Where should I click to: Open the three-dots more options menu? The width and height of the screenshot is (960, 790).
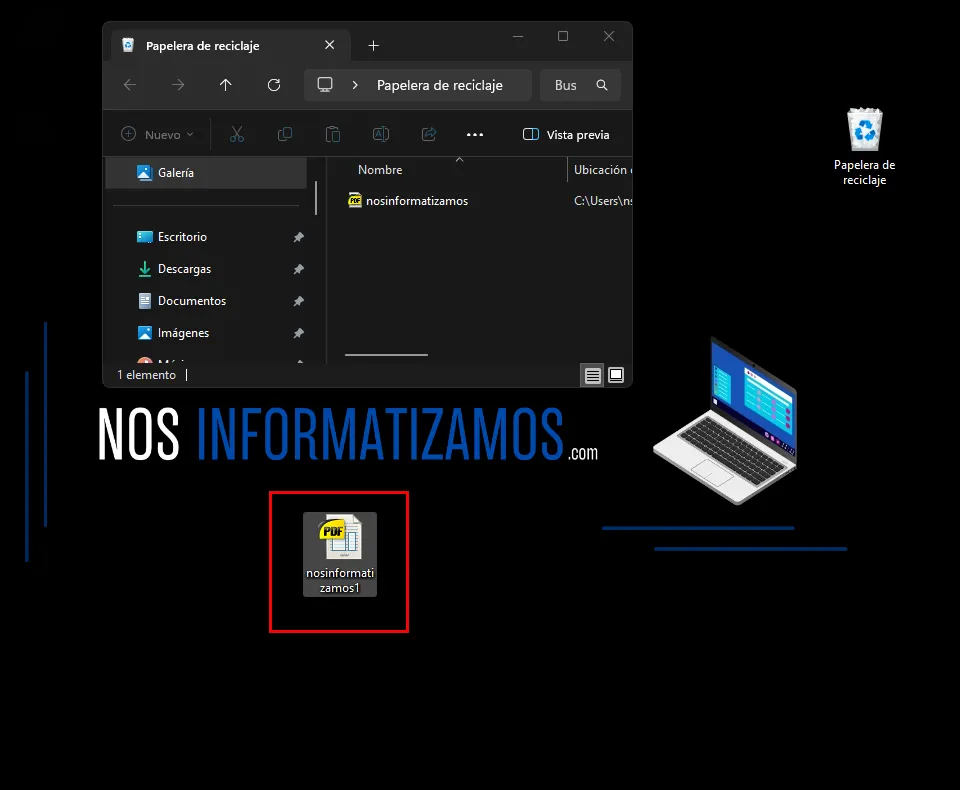point(475,135)
